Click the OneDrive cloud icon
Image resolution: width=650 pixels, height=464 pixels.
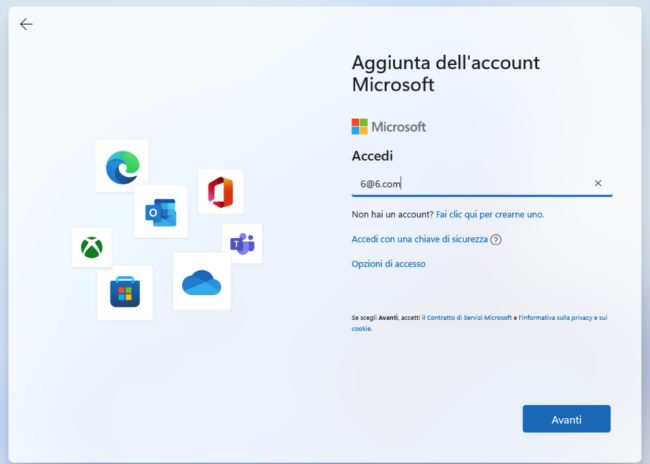pyautogui.click(x=201, y=282)
